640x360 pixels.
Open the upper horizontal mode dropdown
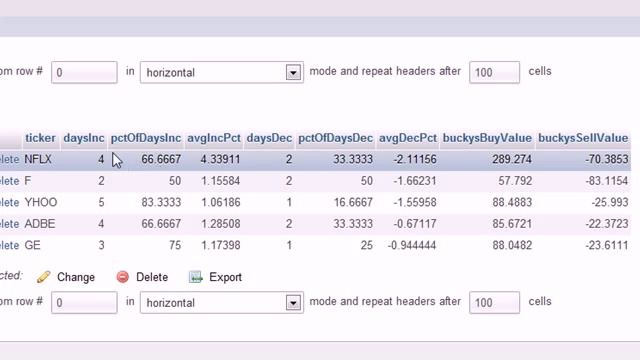[x=222, y=72]
